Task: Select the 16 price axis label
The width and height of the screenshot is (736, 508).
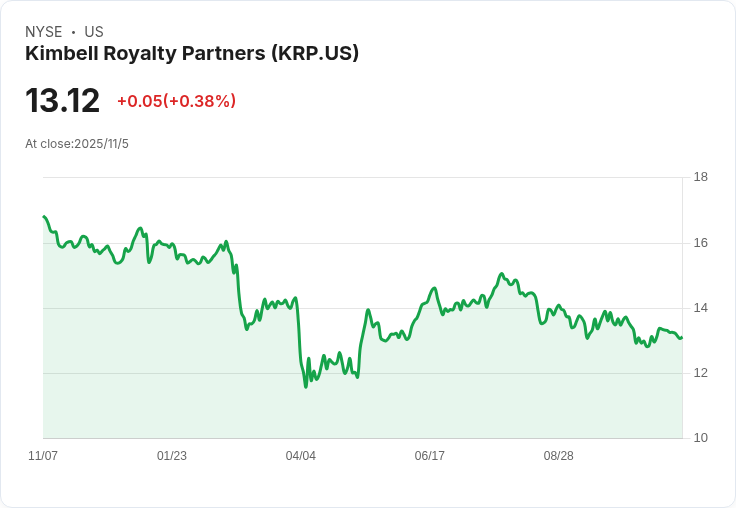Action: tap(700, 243)
